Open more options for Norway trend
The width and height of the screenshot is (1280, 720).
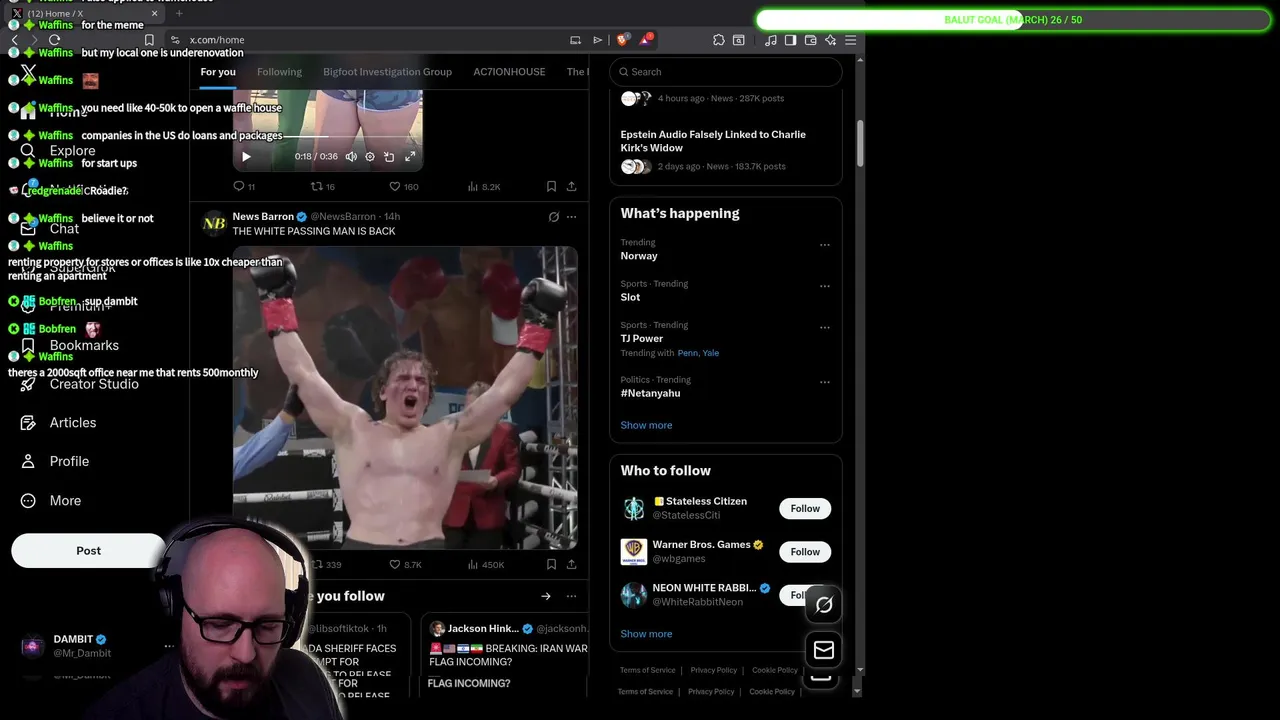pyautogui.click(x=825, y=244)
